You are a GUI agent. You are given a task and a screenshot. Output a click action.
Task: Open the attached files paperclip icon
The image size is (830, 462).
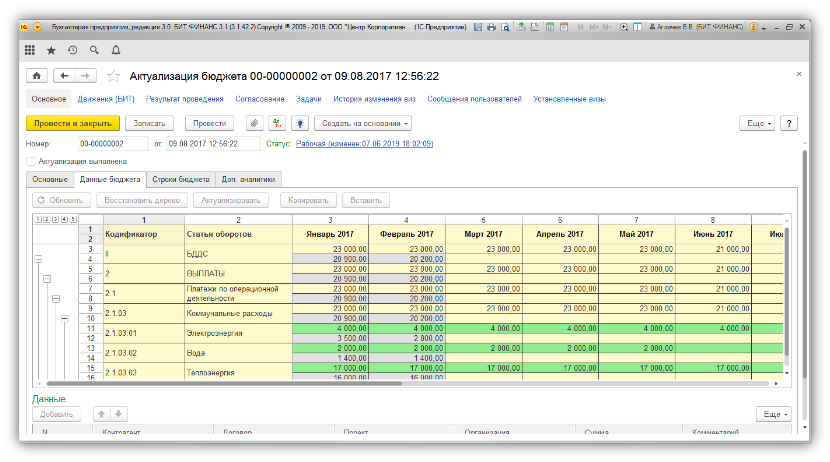click(x=254, y=123)
